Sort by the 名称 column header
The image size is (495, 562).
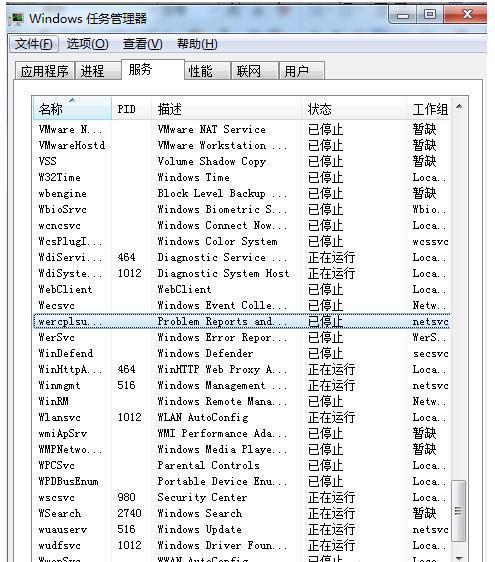pos(72,109)
